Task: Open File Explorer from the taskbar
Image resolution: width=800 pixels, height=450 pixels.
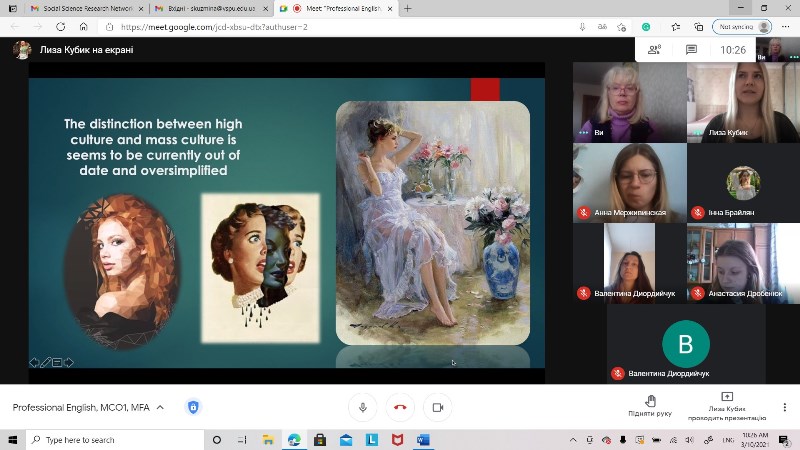Action: [268, 439]
